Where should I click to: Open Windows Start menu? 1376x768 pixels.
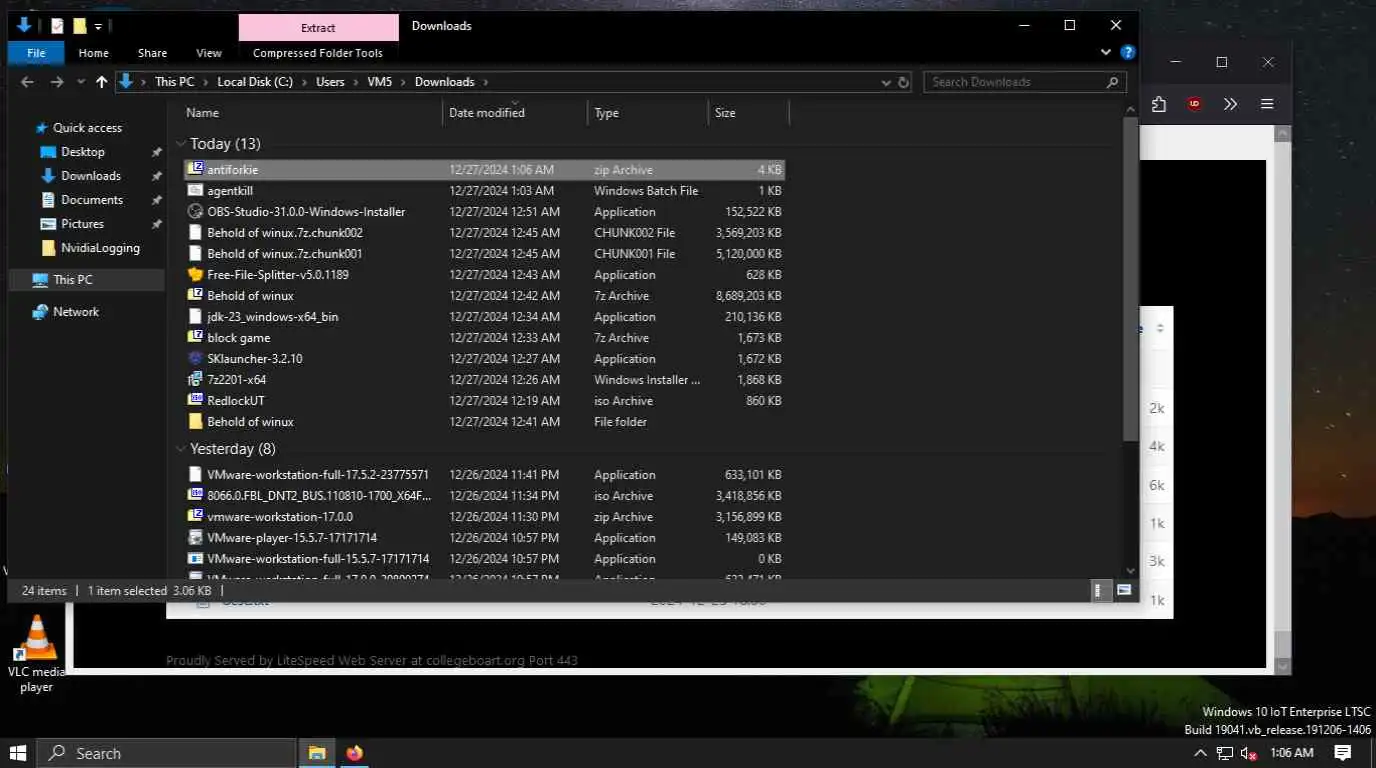click(18, 753)
